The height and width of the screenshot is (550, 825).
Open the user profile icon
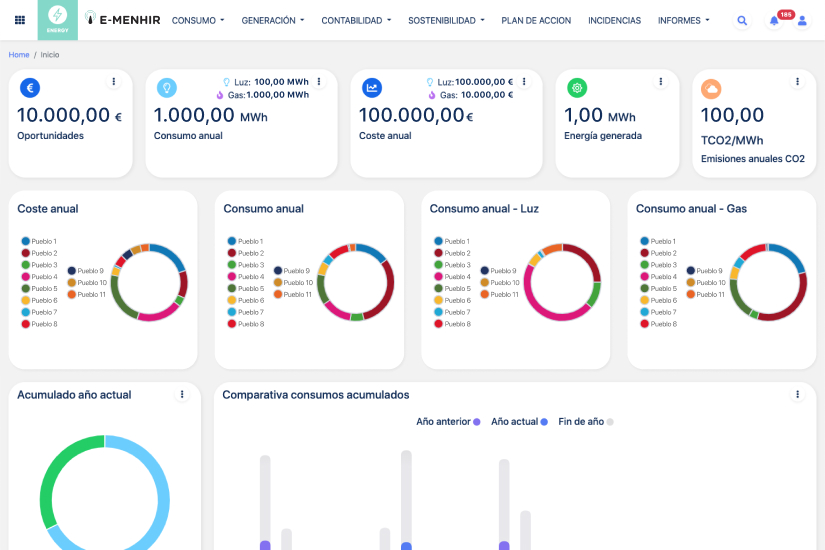coord(802,21)
